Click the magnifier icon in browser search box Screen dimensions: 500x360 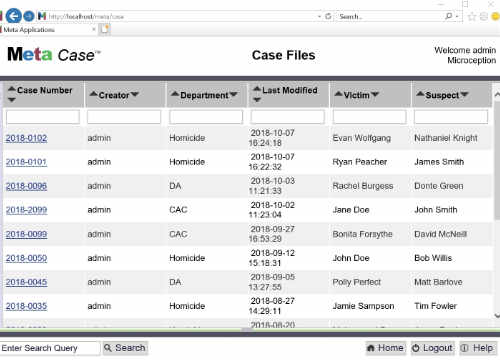[449, 16]
